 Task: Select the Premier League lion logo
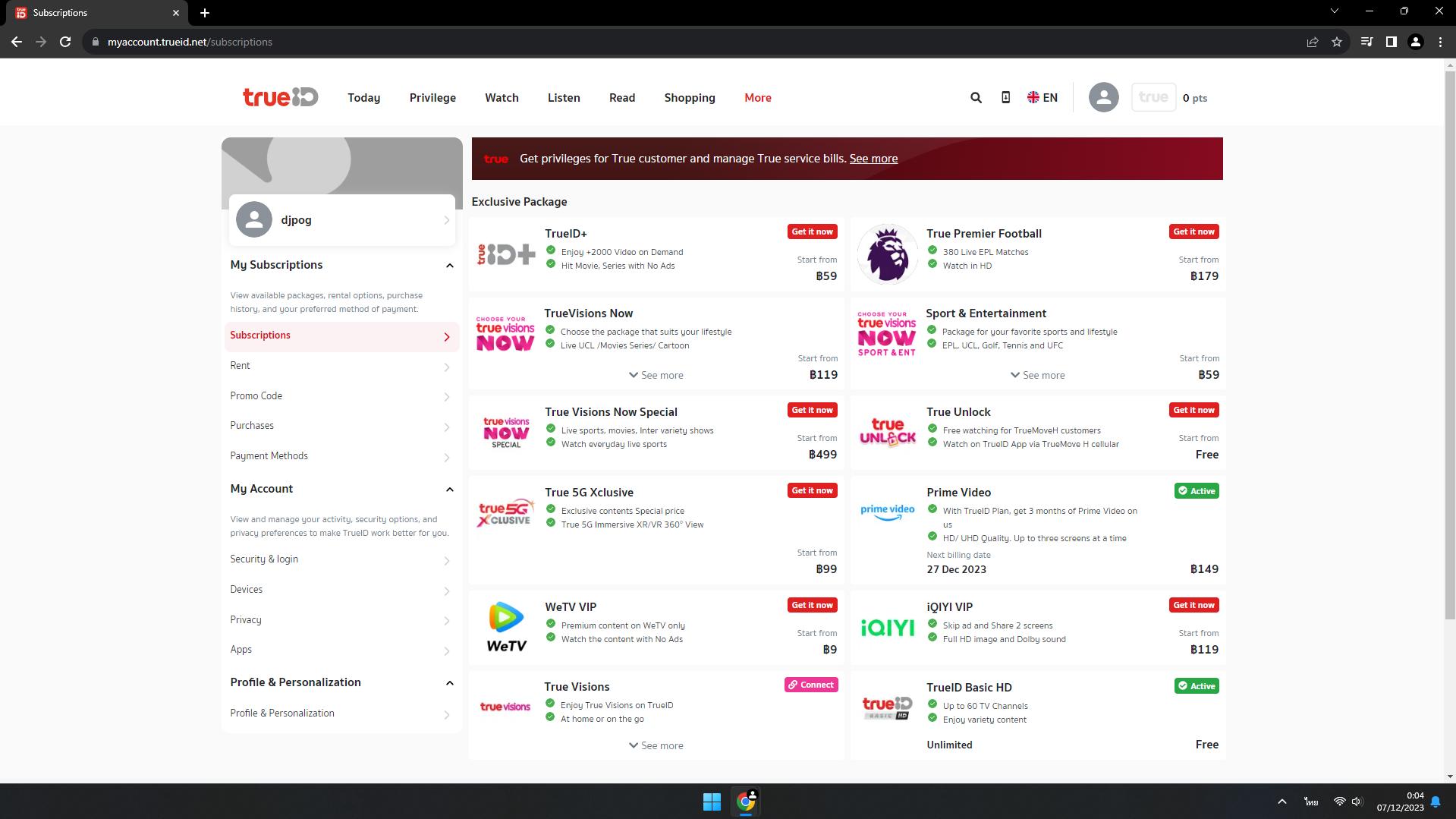[x=887, y=254]
